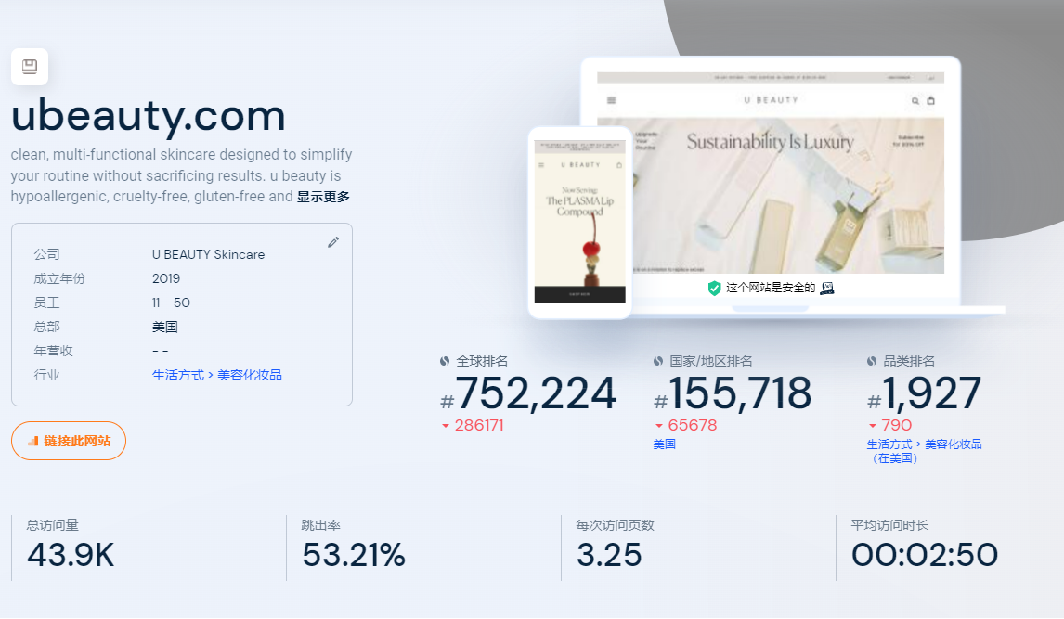This screenshot has height=619, width=1064.
Task: Click the 平均访问时长 label
Action: click(890, 525)
